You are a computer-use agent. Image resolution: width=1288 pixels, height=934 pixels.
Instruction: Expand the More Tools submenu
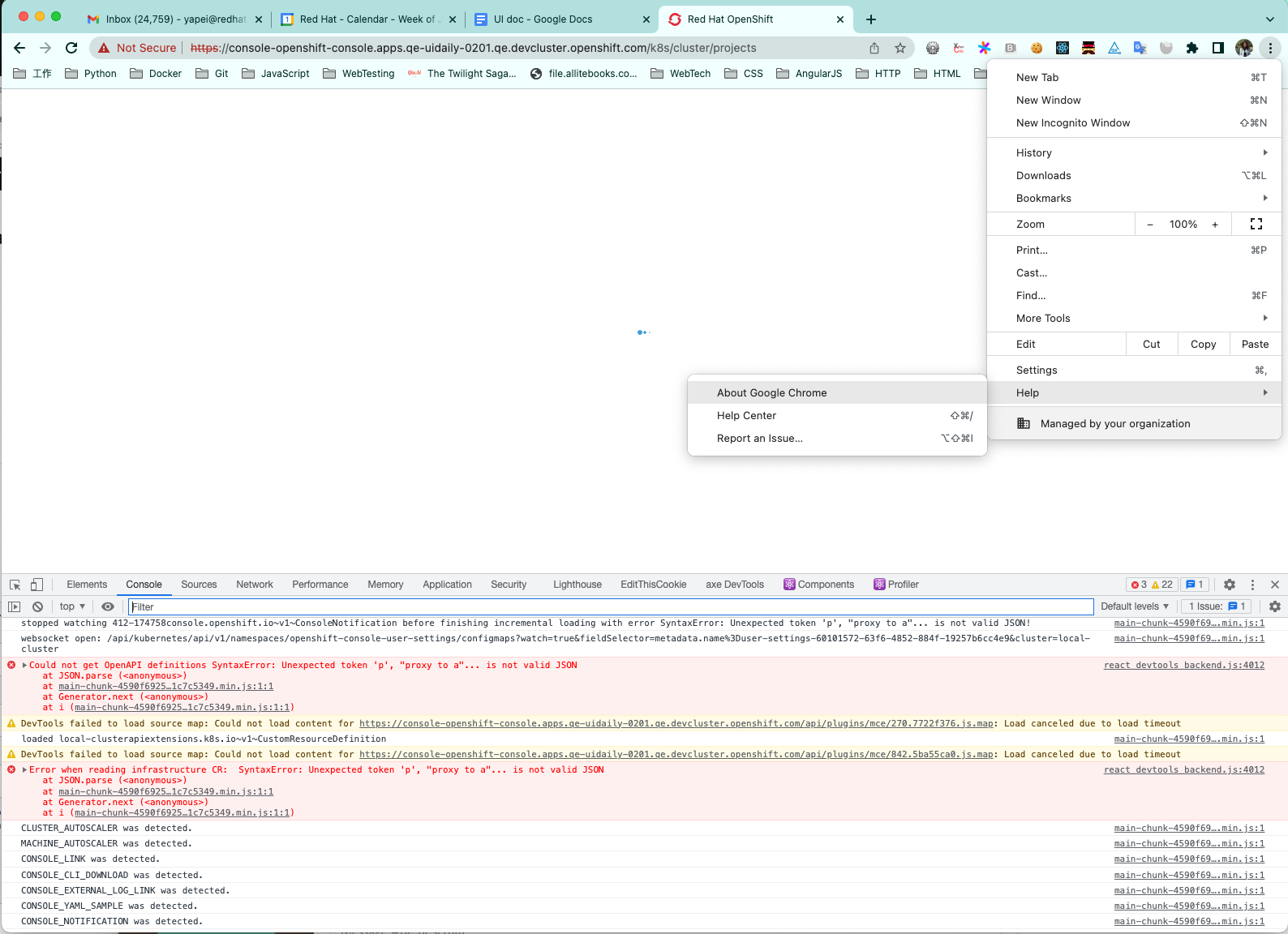tap(1134, 318)
